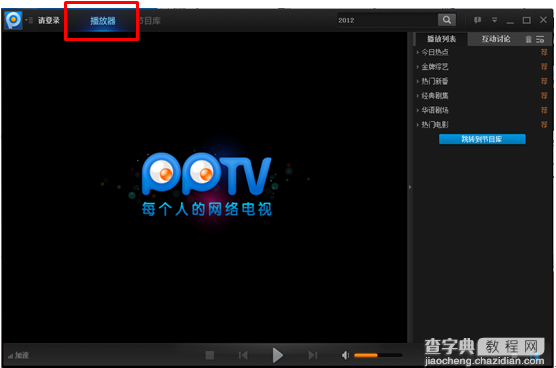Screen dimensions: 556x368
Task: Select the 互动讨论 tab
Action: [496, 39]
